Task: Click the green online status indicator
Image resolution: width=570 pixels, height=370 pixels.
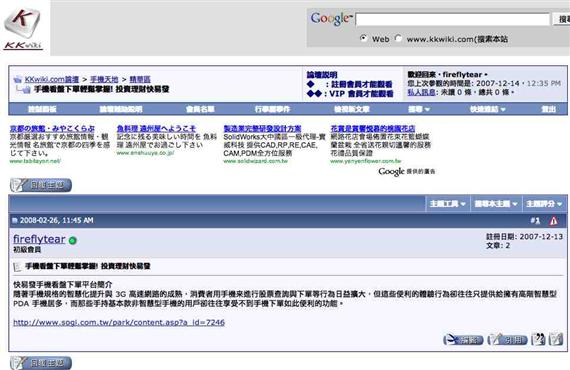Action: click(x=73, y=240)
